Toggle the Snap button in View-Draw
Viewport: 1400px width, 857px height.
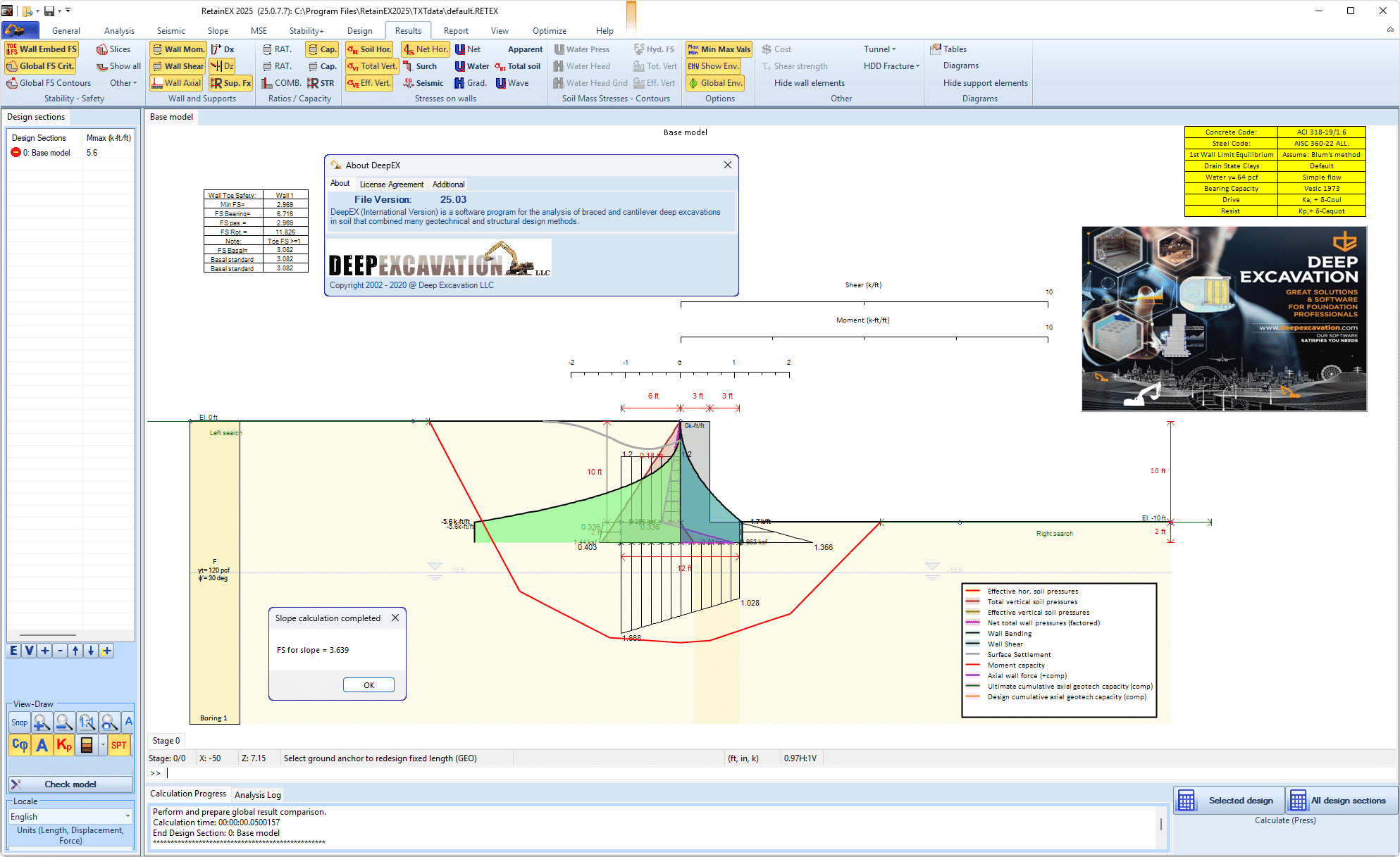19,722
